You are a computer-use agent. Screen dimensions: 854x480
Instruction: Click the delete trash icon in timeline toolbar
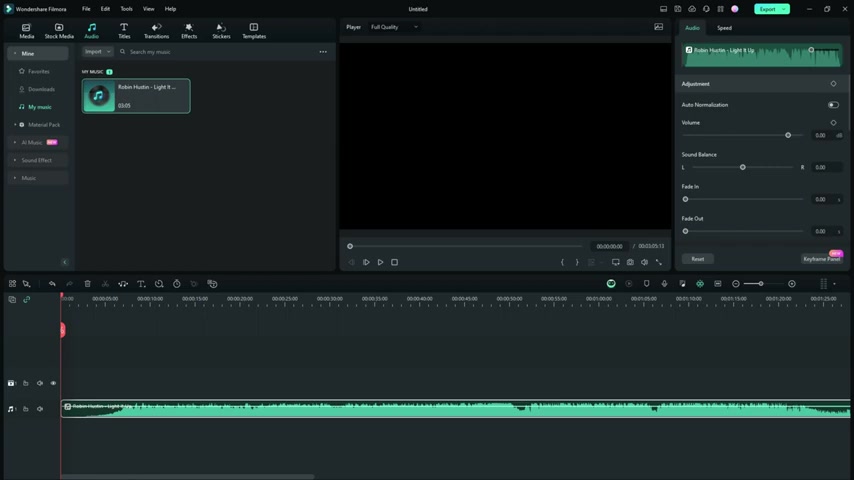tap(88, 284)
